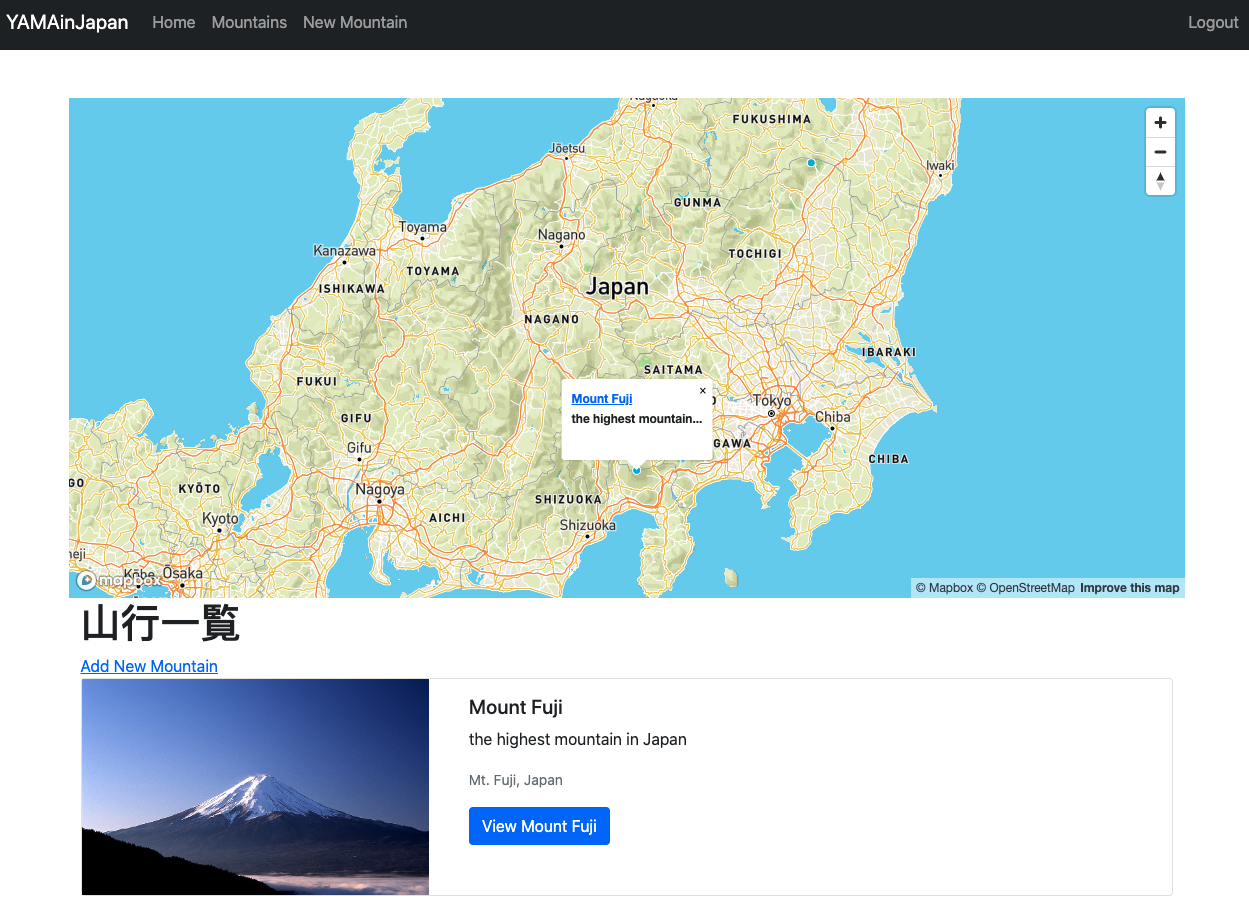Click the large Japan label on map

tap(617, 286)
